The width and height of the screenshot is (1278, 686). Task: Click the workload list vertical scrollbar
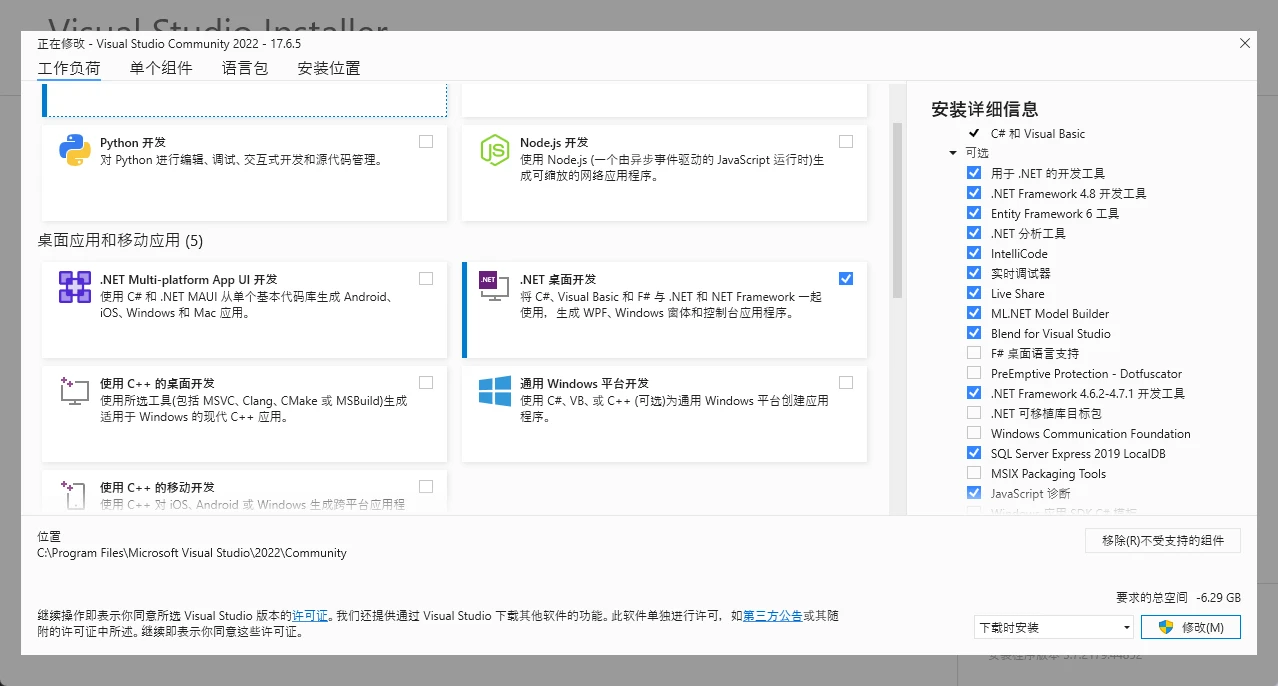[897, 211]
